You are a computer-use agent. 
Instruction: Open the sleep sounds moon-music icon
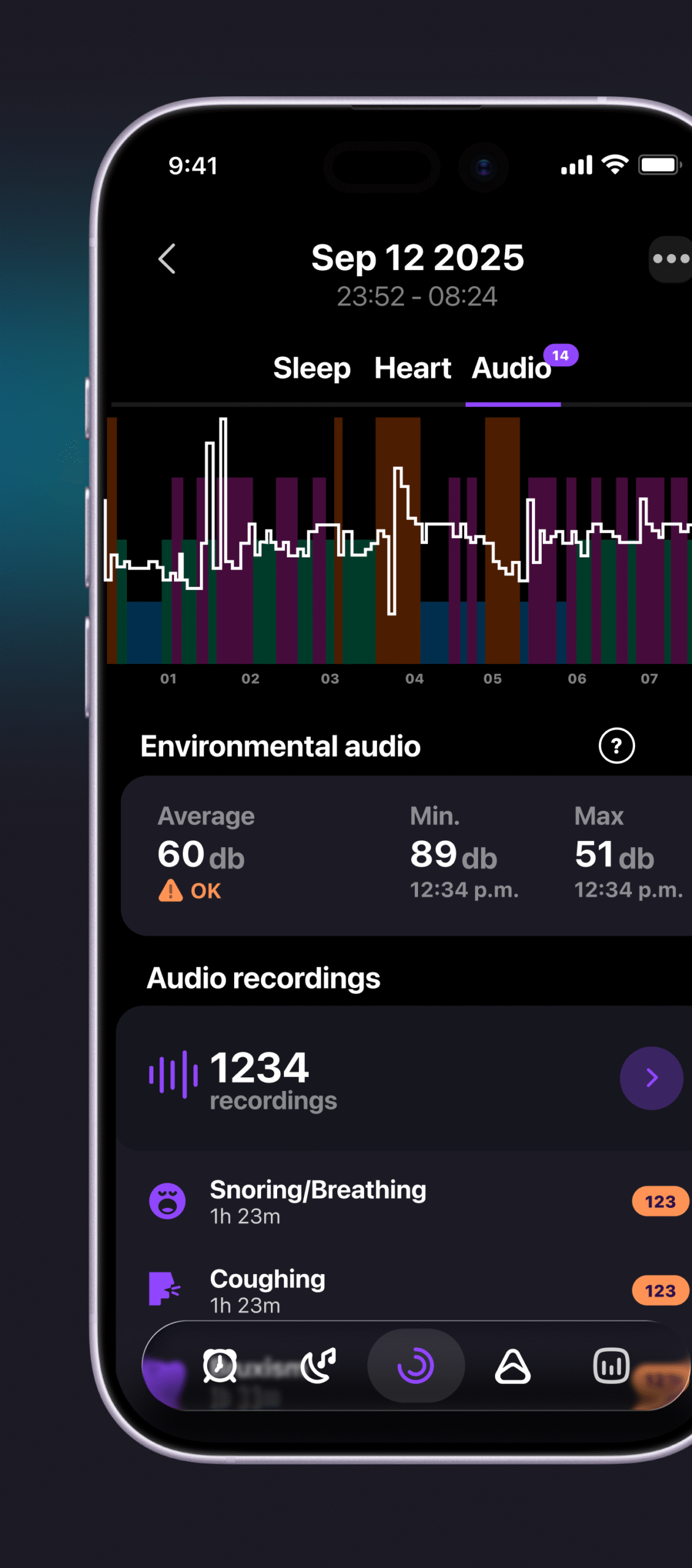(x=318, y=1365)
